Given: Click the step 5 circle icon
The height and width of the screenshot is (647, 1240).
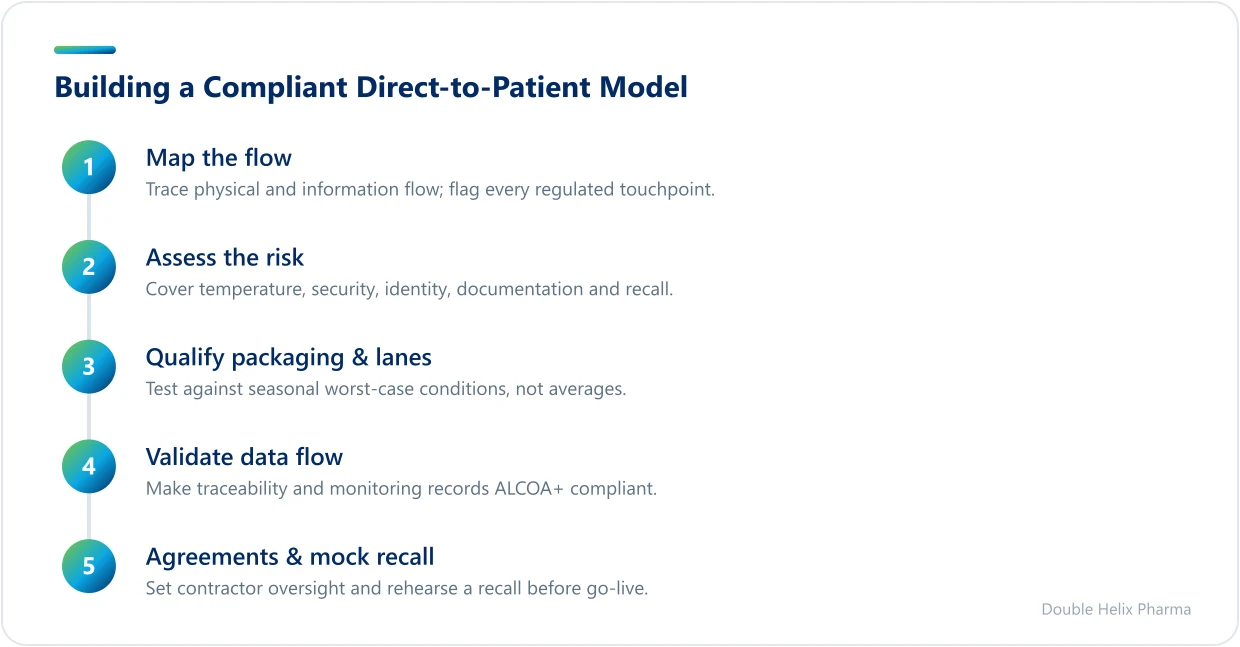Looking at the screenshot, I should tap(89, 567).
